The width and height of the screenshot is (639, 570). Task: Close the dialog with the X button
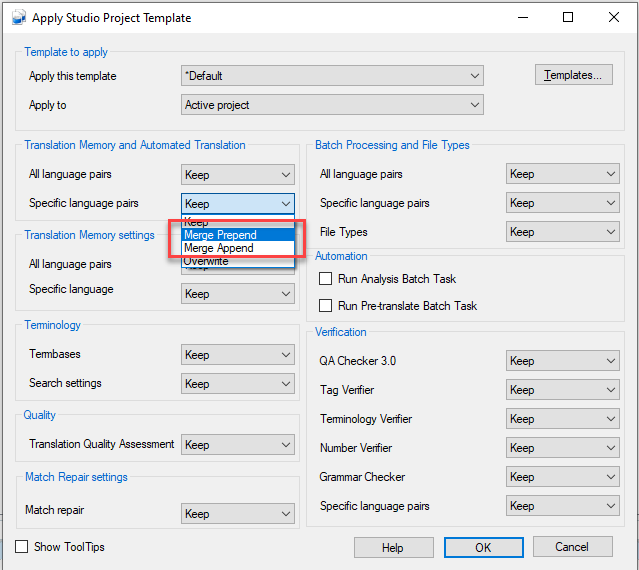614,18
